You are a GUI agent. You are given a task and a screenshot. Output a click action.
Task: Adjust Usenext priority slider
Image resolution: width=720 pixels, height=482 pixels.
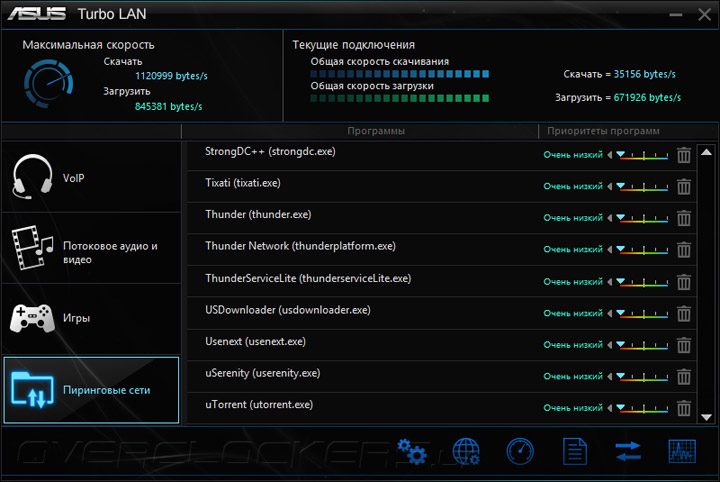(x=642, y=345)
